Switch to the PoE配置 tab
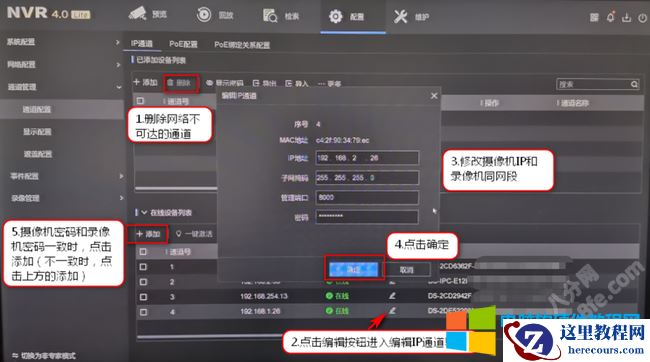 183,44
